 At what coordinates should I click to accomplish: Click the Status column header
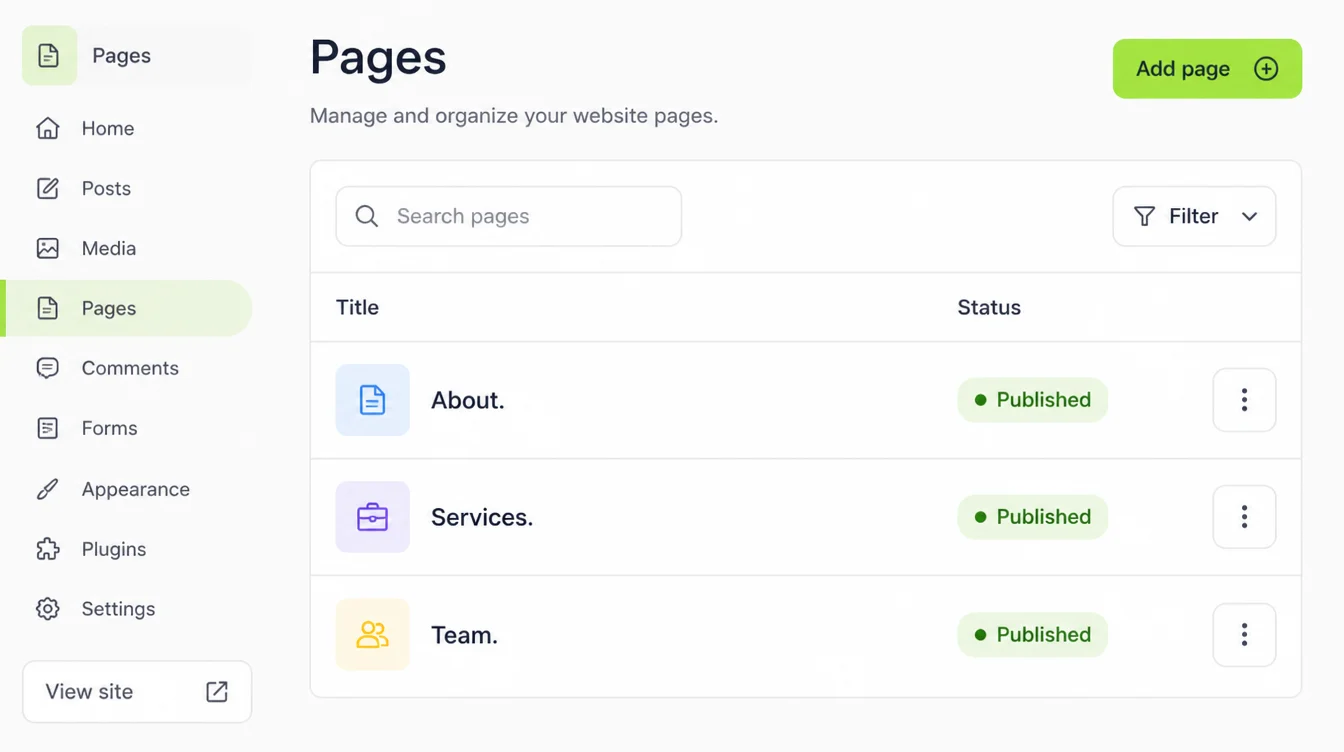pyautogui.click(x=989, y=307)
